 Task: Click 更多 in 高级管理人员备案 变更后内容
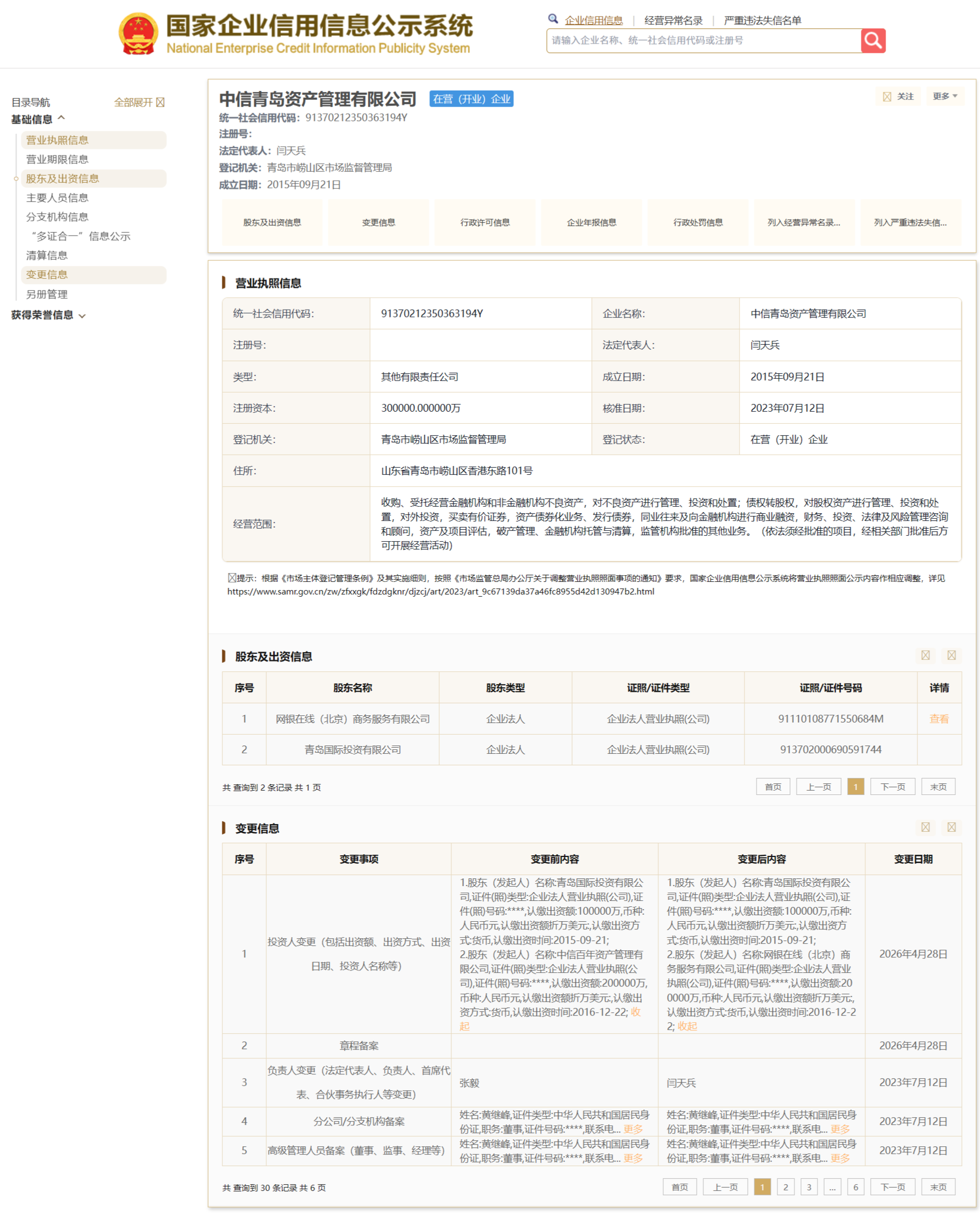coord(840,1158)
